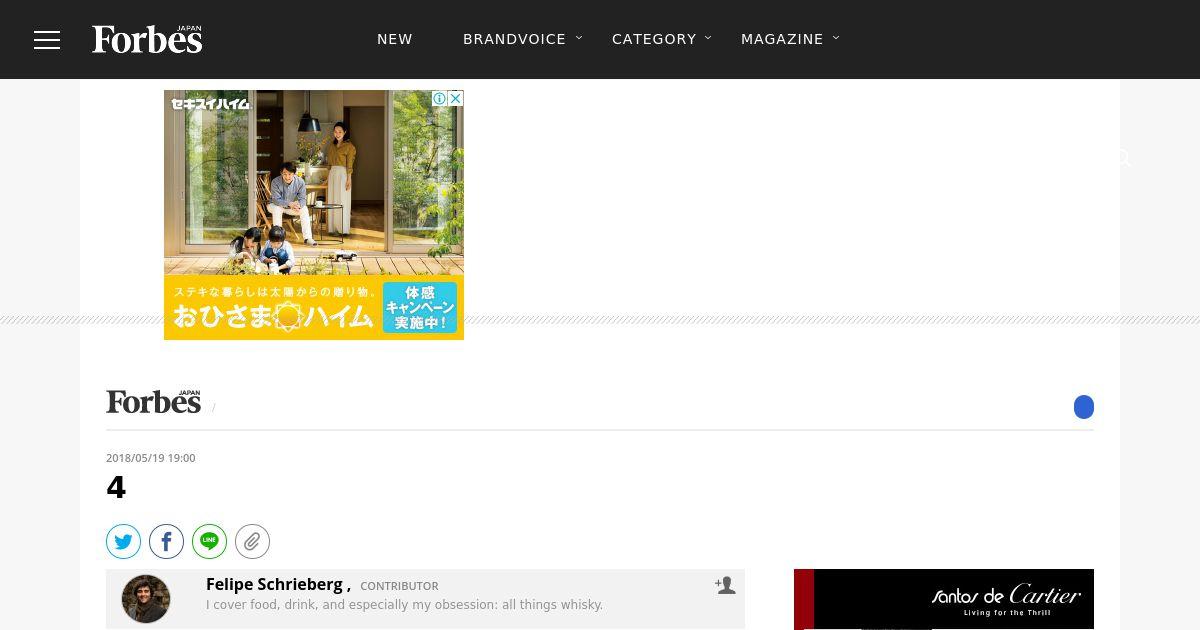Viewport: 1200px width, 630px height.
Task: Share article on Facebook
Action: [x=166, y=542]
